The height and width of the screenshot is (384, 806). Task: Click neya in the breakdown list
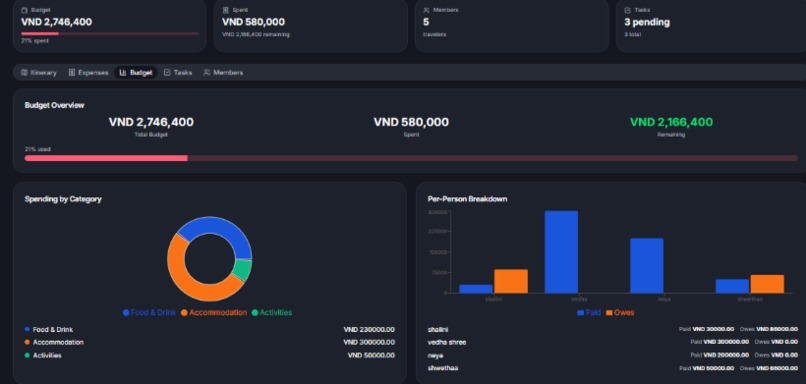pos(435,355)
